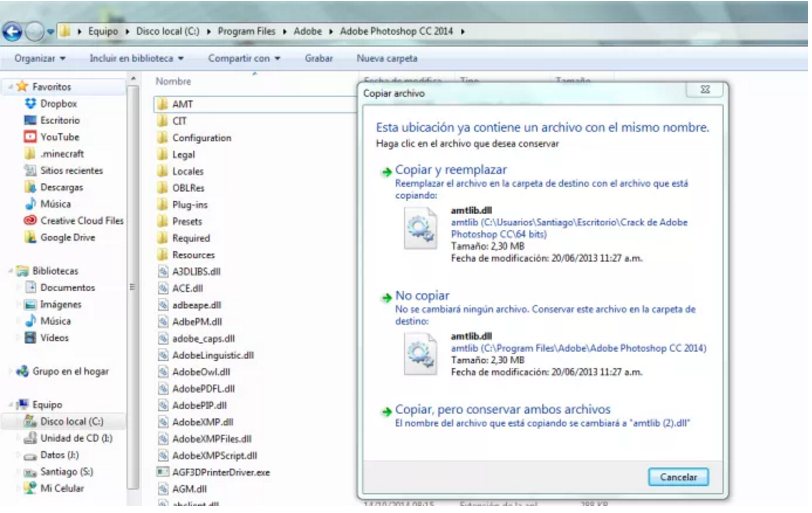Click Equipo in the address bar
The width and height of the screenshot is (812, 513).
click(103, 31)
